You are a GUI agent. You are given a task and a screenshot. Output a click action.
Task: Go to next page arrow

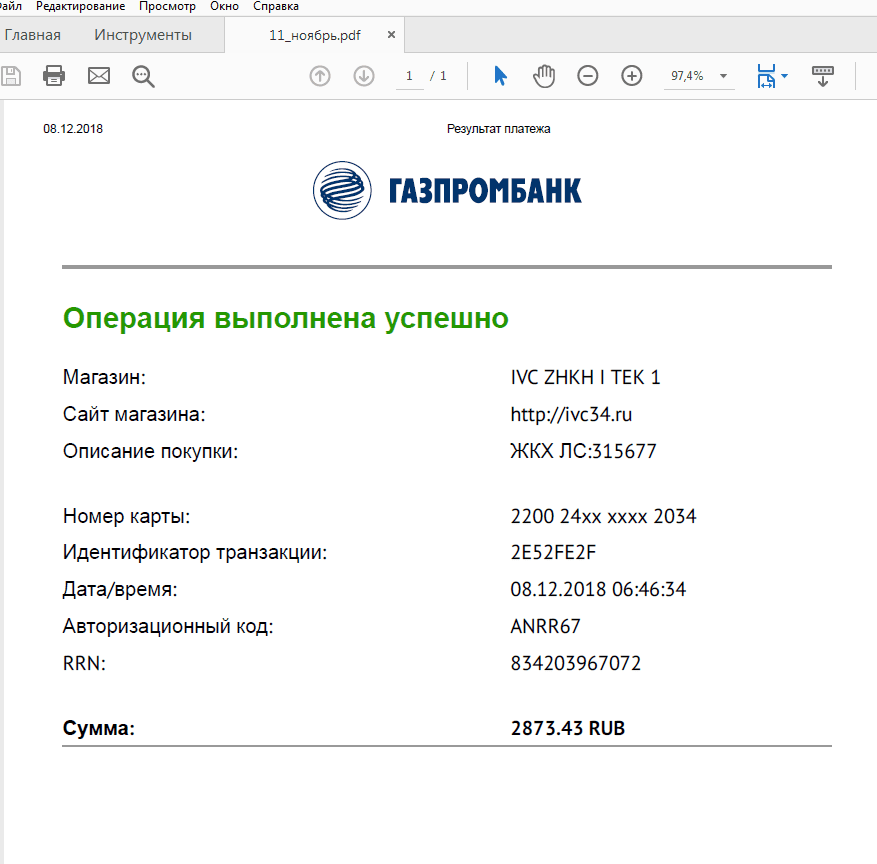pos(364,75)
